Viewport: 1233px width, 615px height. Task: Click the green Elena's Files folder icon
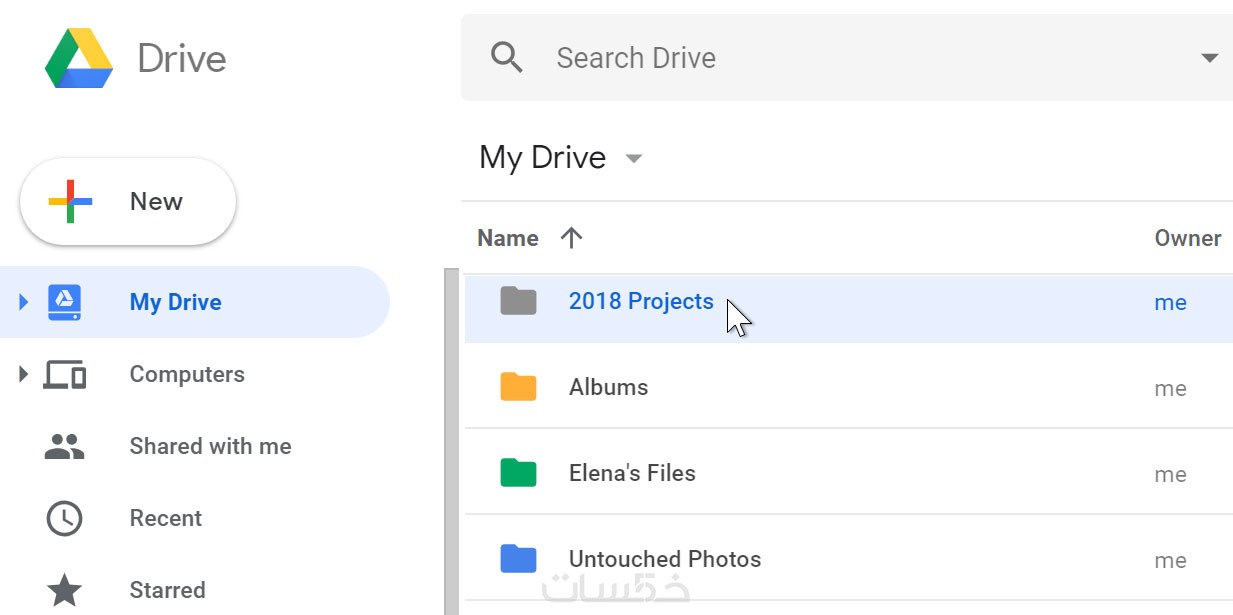(x=518, y=473)
